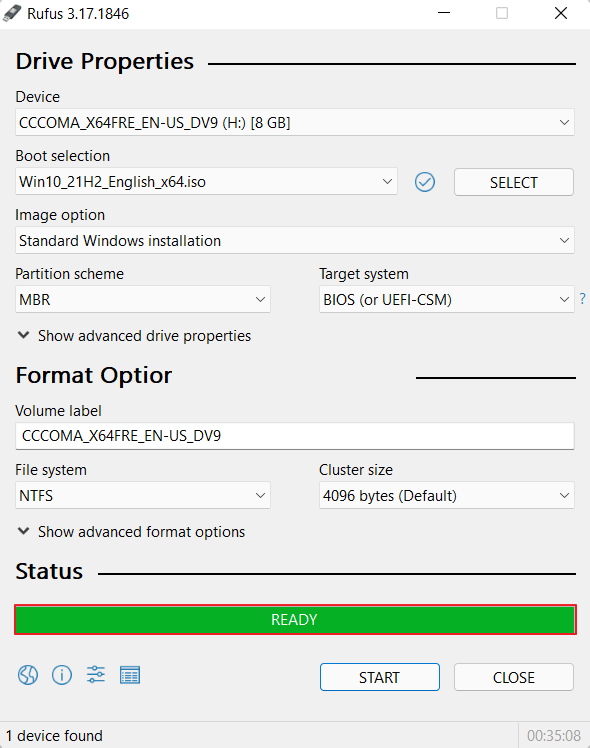590x748 pixels.
Task: Expand Show advanced format options
Action: [x=131, y=532]
